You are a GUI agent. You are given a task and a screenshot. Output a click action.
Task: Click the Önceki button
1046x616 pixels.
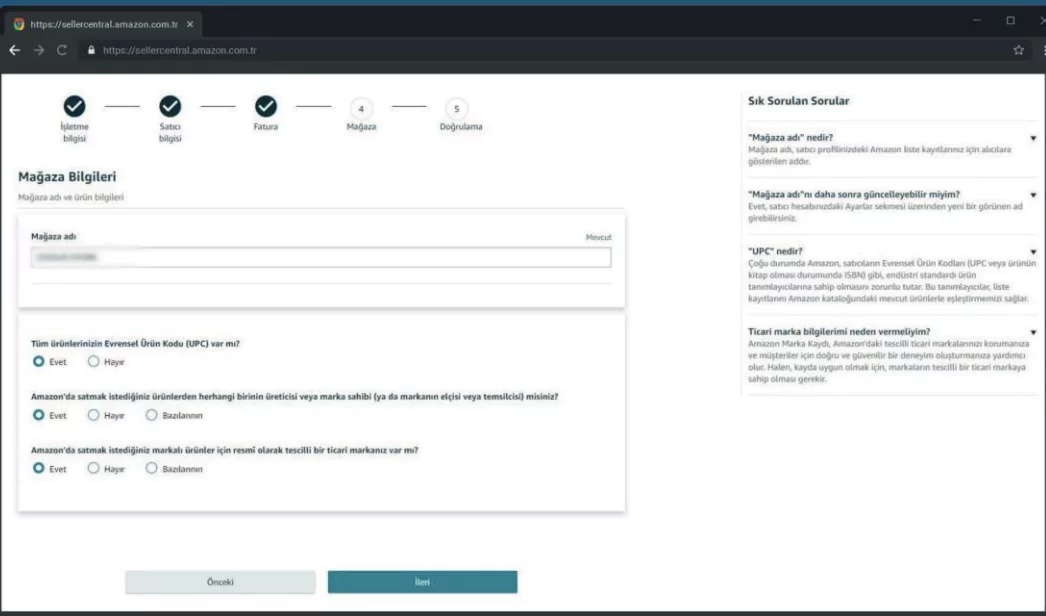[x=220, y=582]
